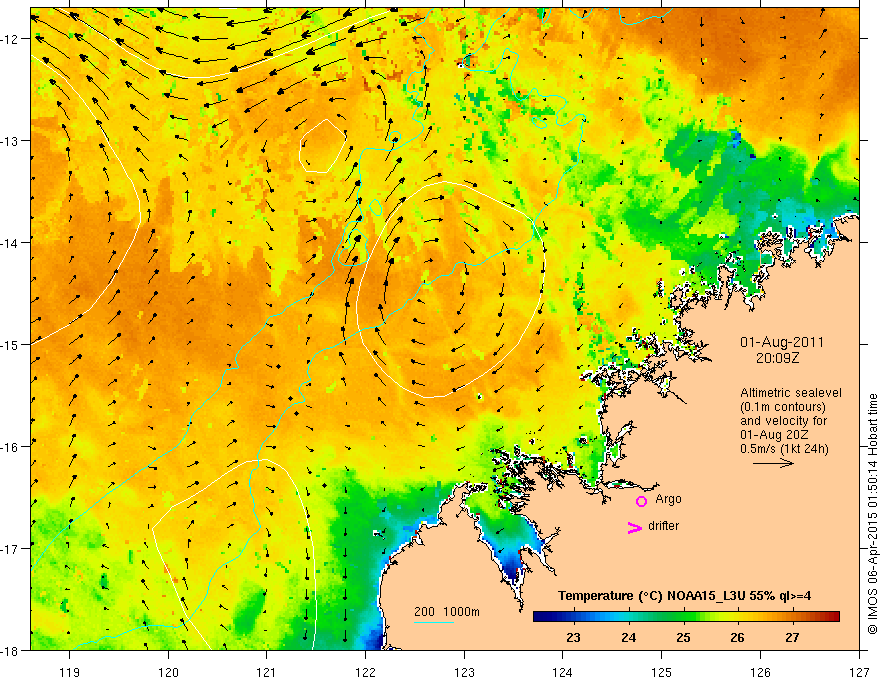This screenshot has width=880, height=680.
Task: Click the '01-Aug-2011' date text
Action: 782,342
